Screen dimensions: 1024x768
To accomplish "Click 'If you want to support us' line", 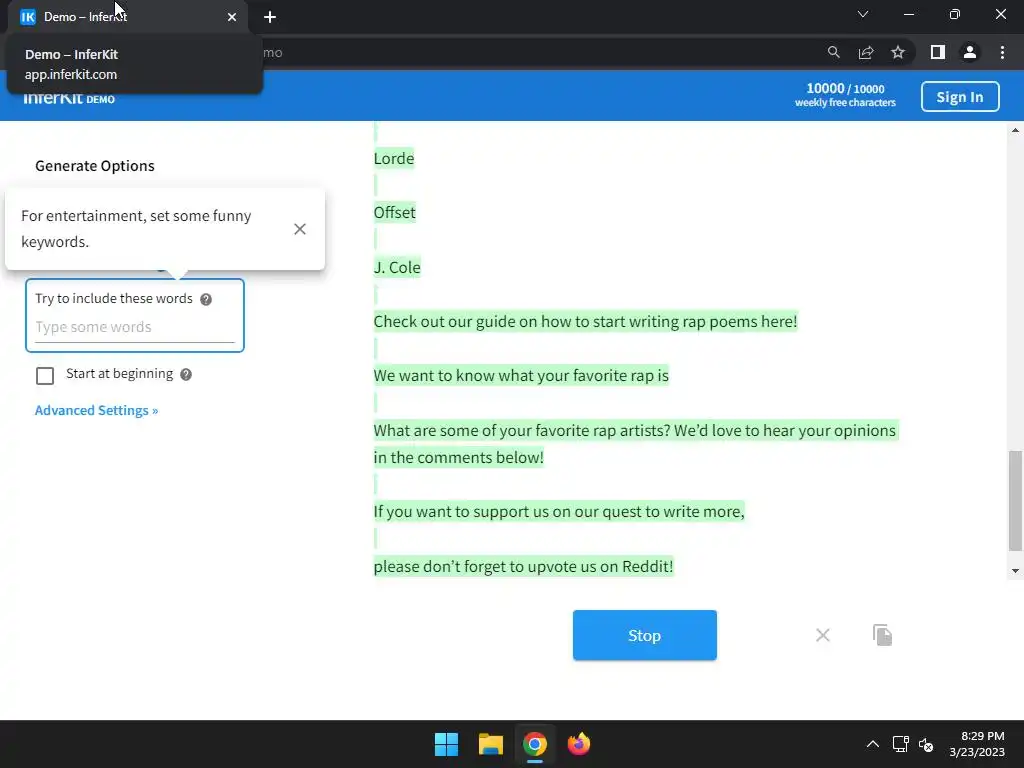I will click(x=559, y=511).
